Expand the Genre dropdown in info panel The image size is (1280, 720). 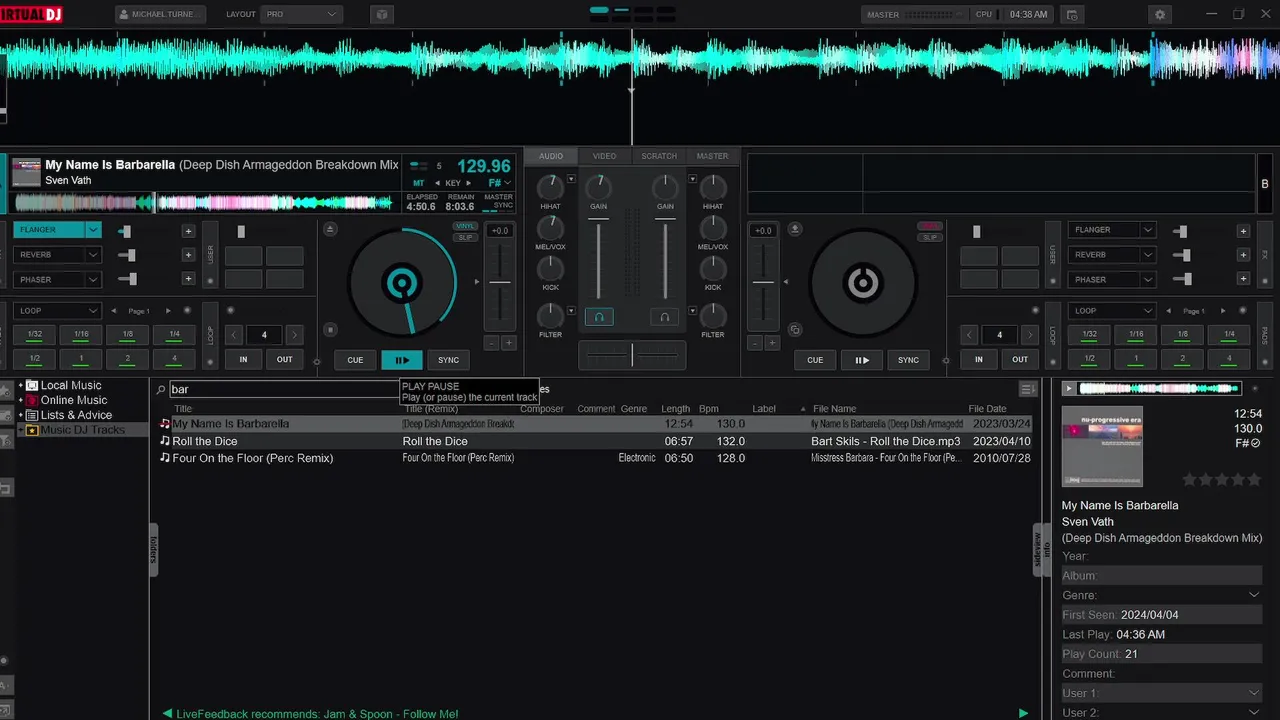point(1254,595)
